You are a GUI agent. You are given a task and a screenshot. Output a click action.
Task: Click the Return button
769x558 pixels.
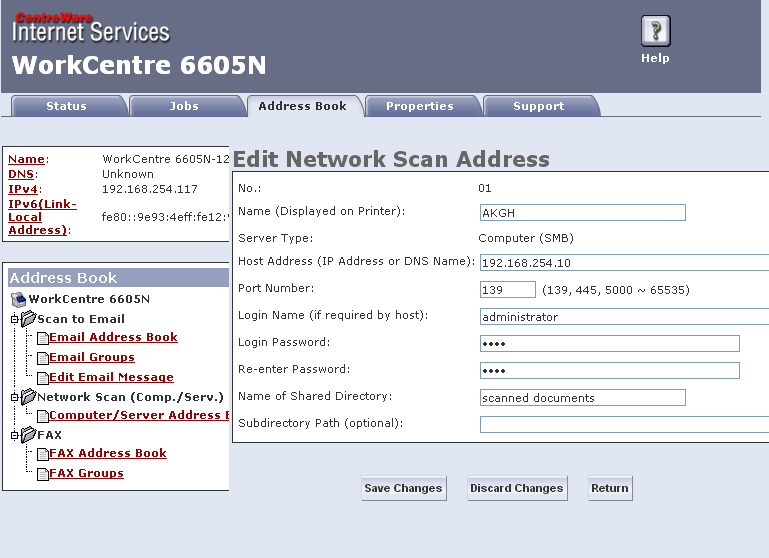coord(610,488)
